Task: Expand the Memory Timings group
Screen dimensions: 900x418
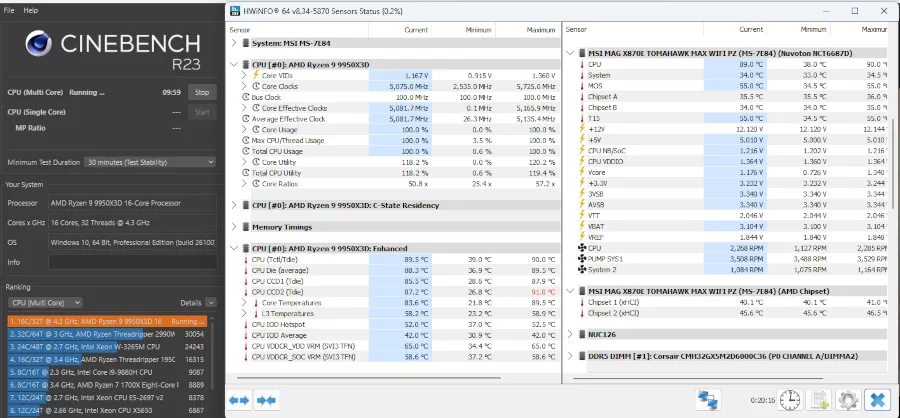Action: (x=234, y=227)
